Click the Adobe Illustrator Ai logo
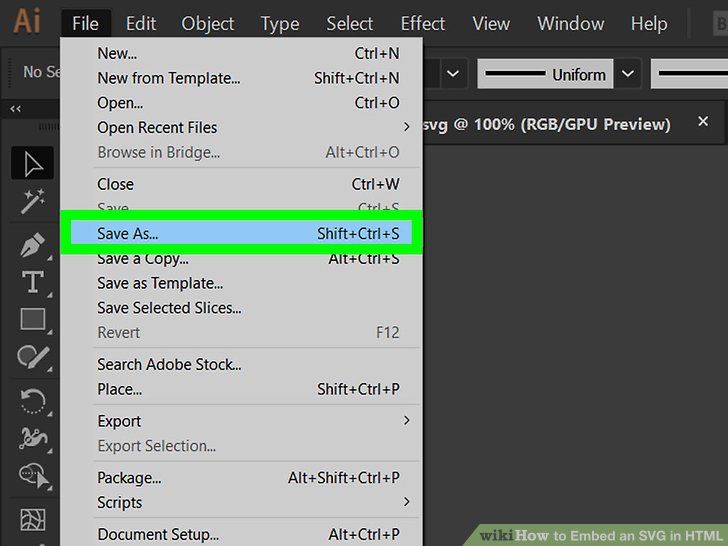Viewport: 728px width, 546px height. [x=27, y=21]
